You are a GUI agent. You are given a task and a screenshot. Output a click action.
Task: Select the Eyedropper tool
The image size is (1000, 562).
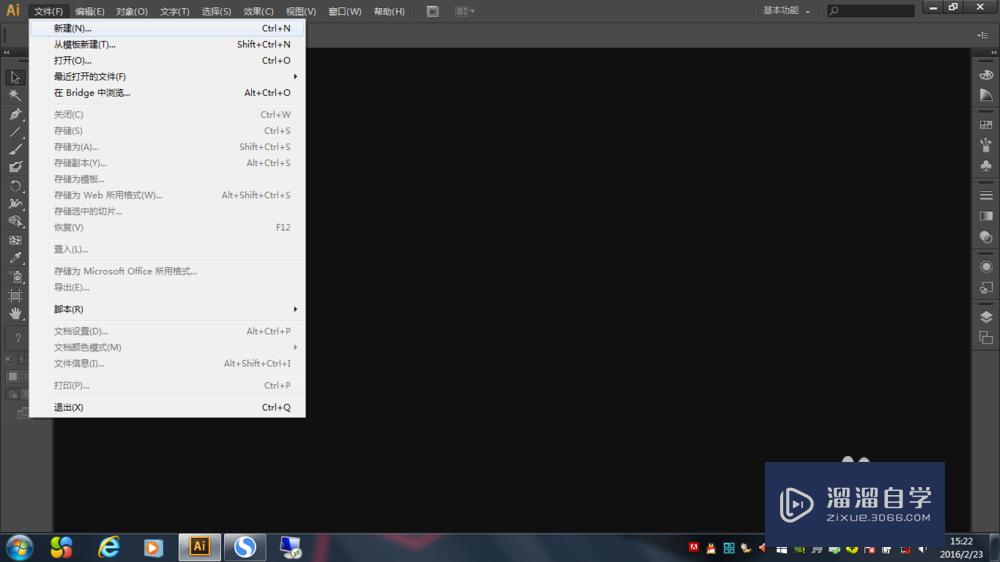(15, 258)
